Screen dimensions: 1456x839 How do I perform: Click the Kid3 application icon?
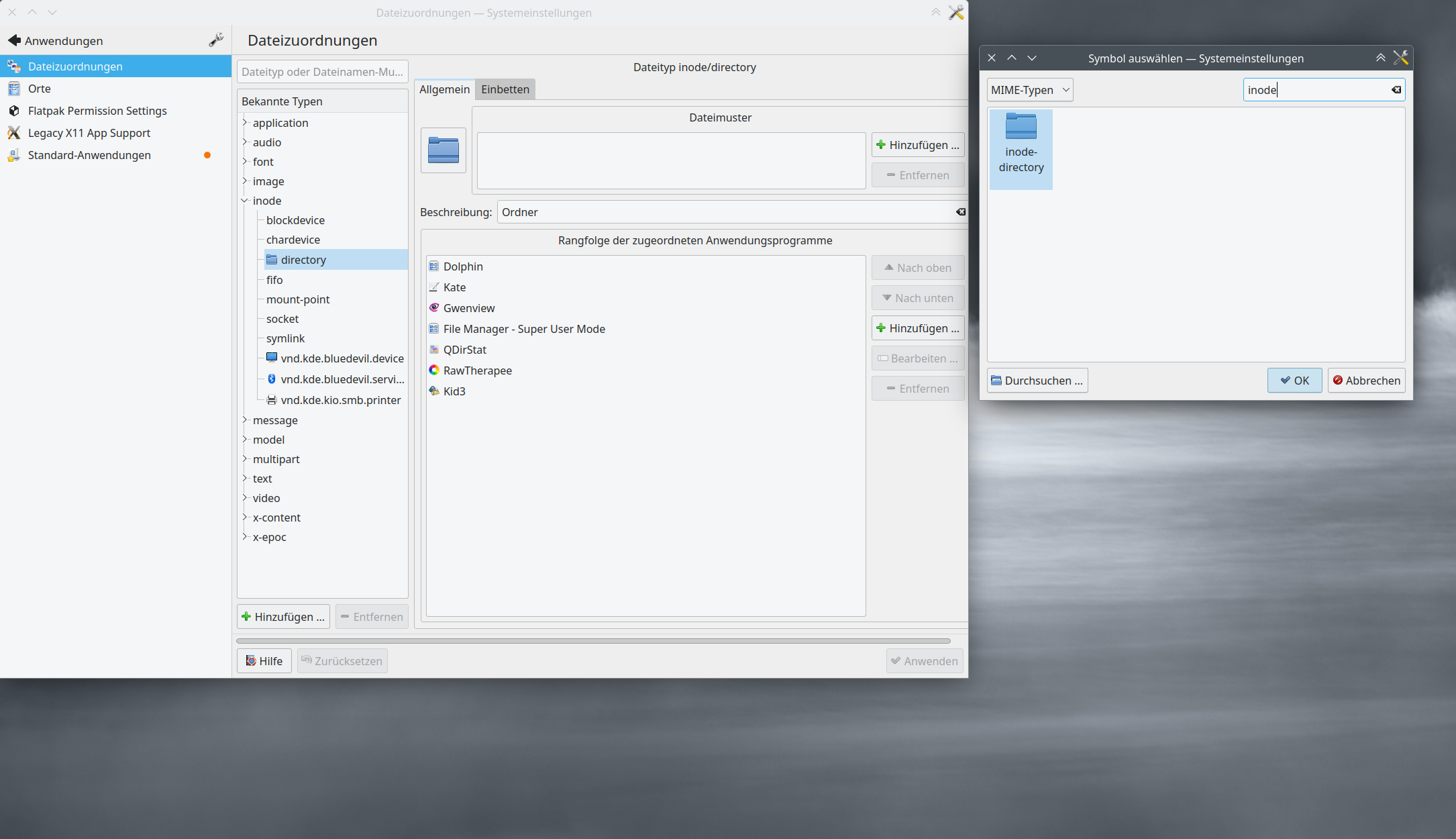434,391
